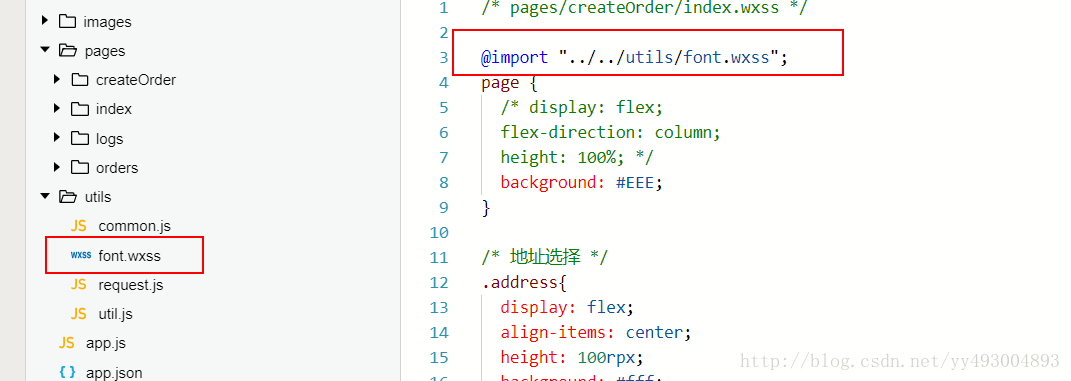Open the app.json file
This screenshot has width=1071, height=381.
click(x=114, y=373)
